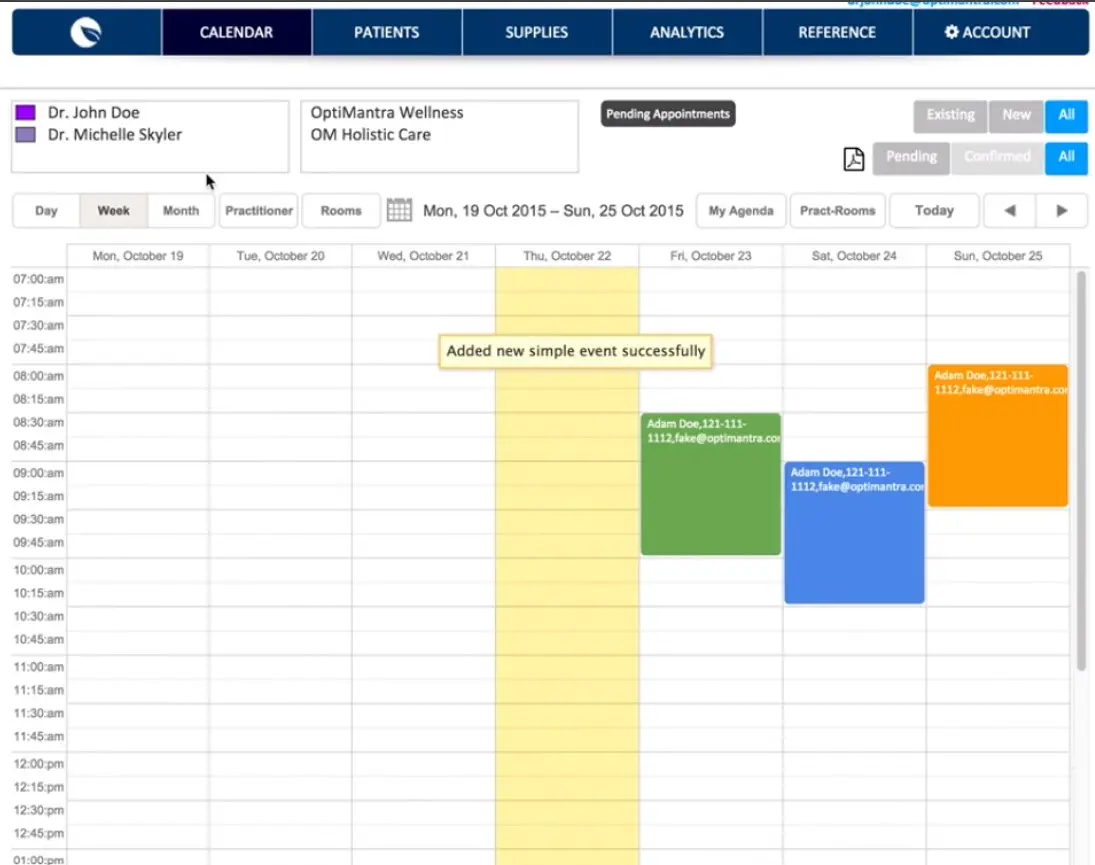This screenshot has width=1095, height=865.
Task: Click Dr. John Doe purple color swatch
Action: point(26,113)
